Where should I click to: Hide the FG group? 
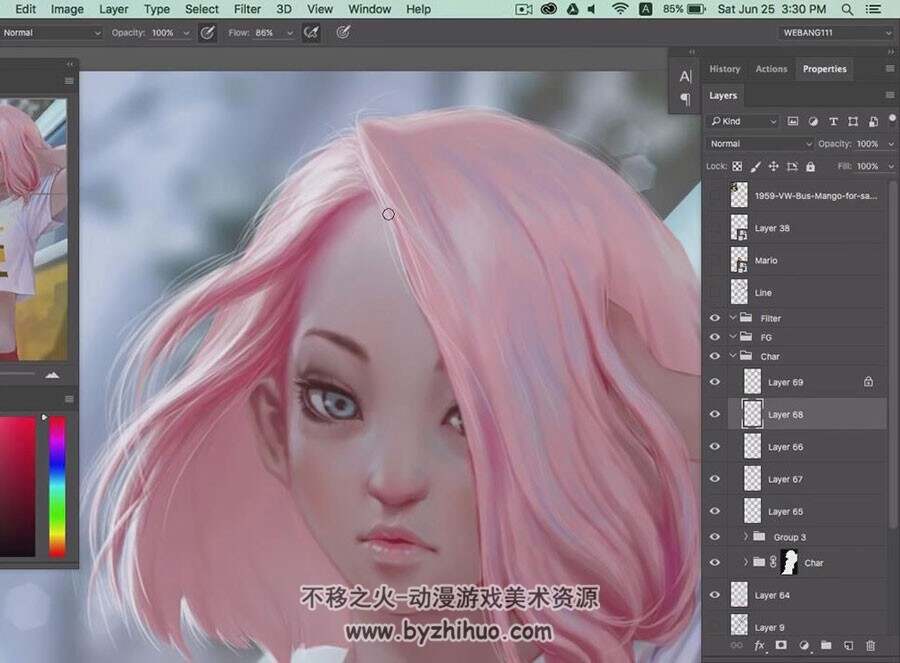click(715, 337)
